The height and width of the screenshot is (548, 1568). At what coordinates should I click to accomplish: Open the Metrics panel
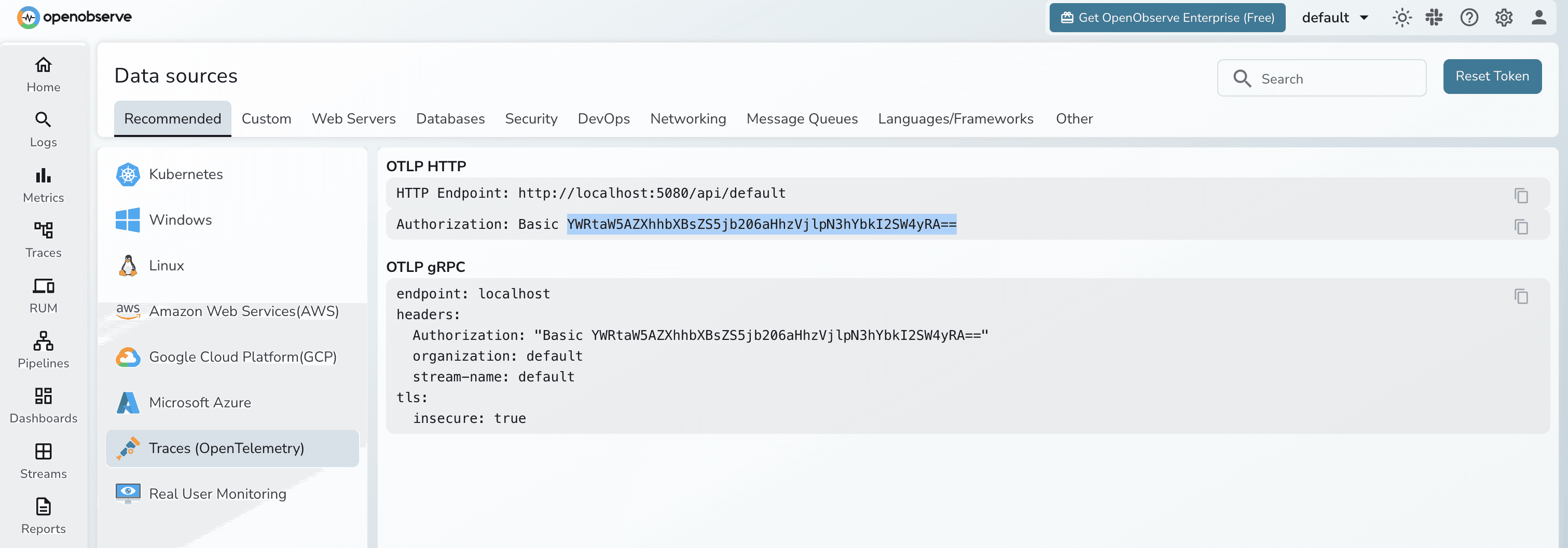[43, 183]
